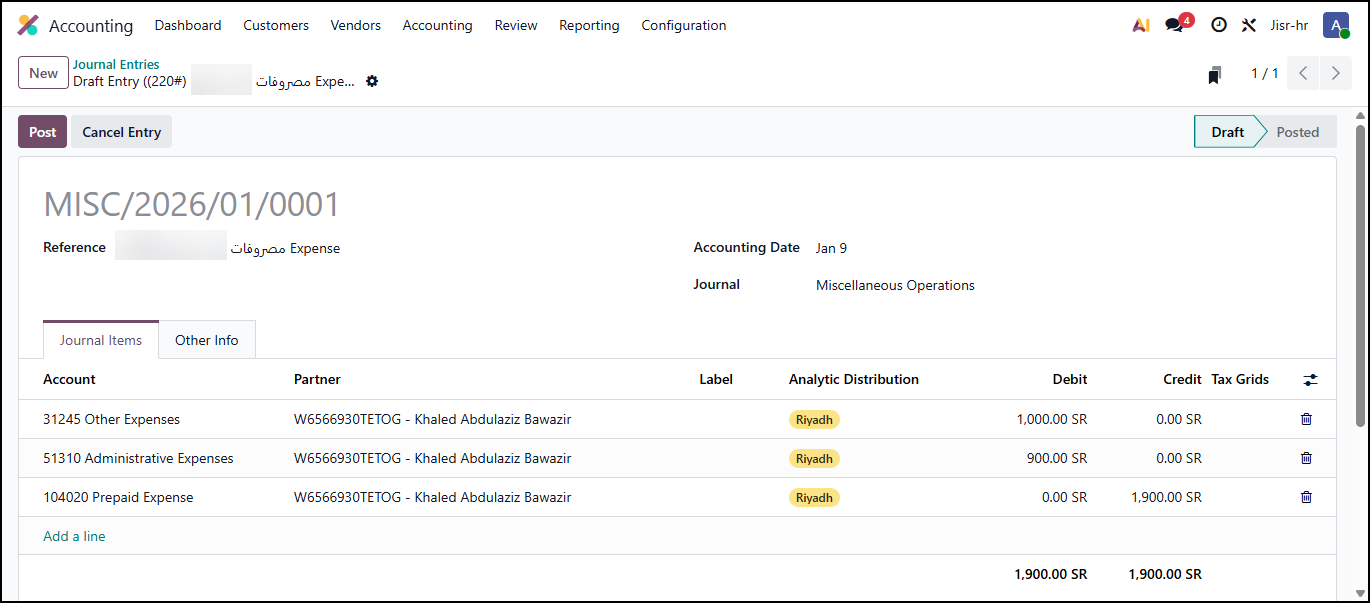Click the Accounting Date field showing Jan 9
1370x603 pixels.
pos(831,248)
